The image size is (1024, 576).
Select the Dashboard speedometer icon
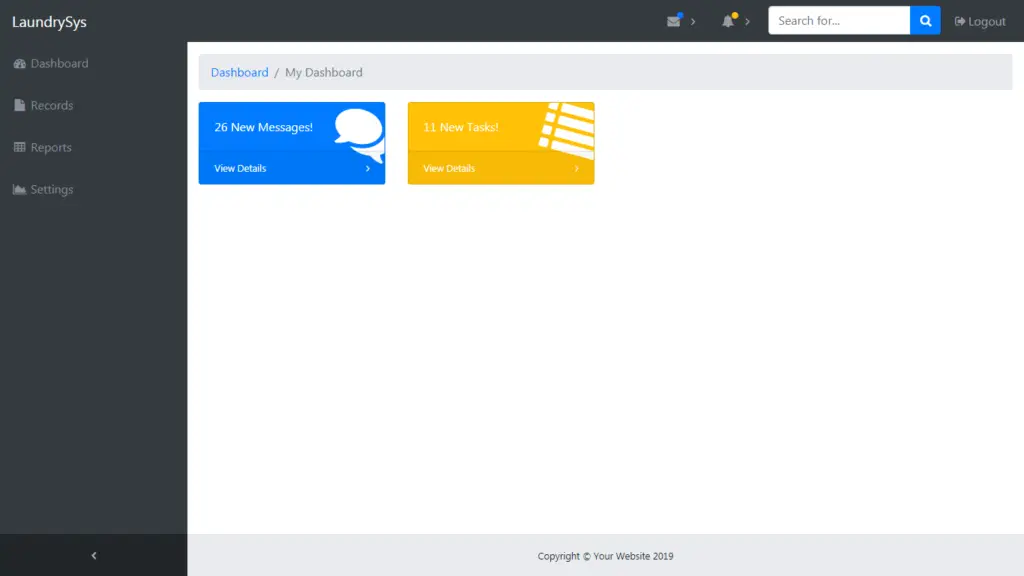click(x=21, y=63)
